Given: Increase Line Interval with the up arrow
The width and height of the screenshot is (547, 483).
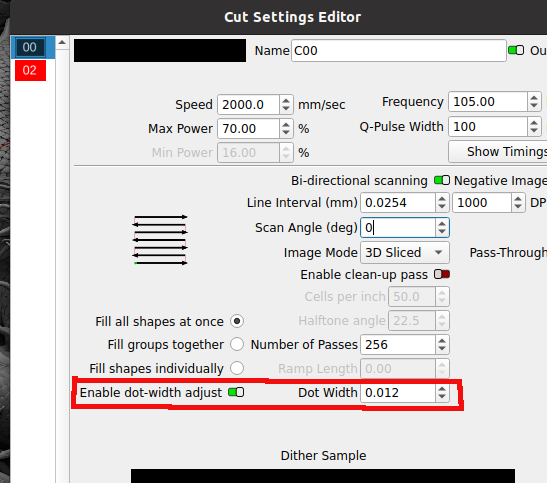Looking at the screenshot, I should click(442, 199).
